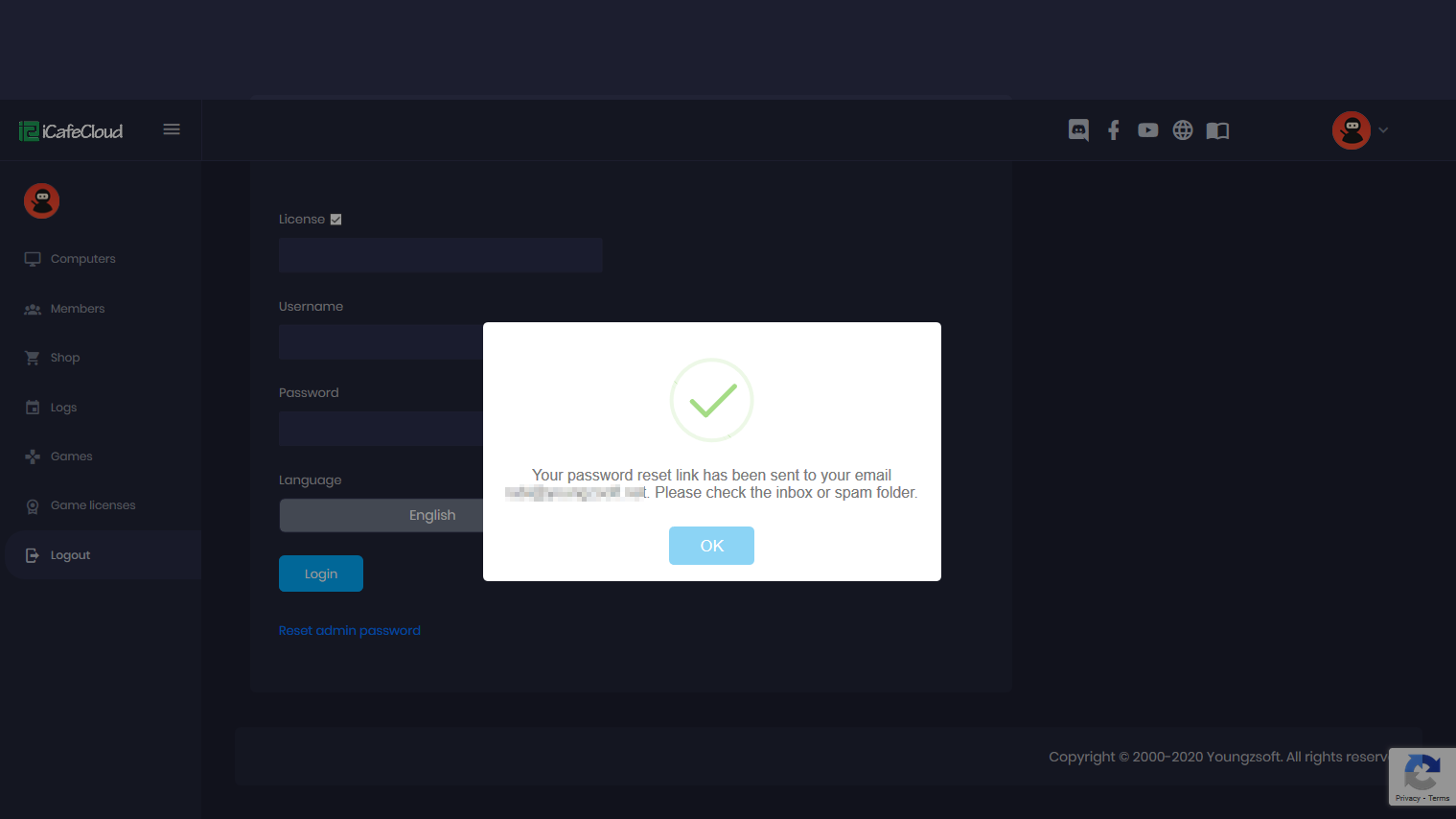Click the Shop cart icon
This screenshot has width=1456, height=819.
33,358
